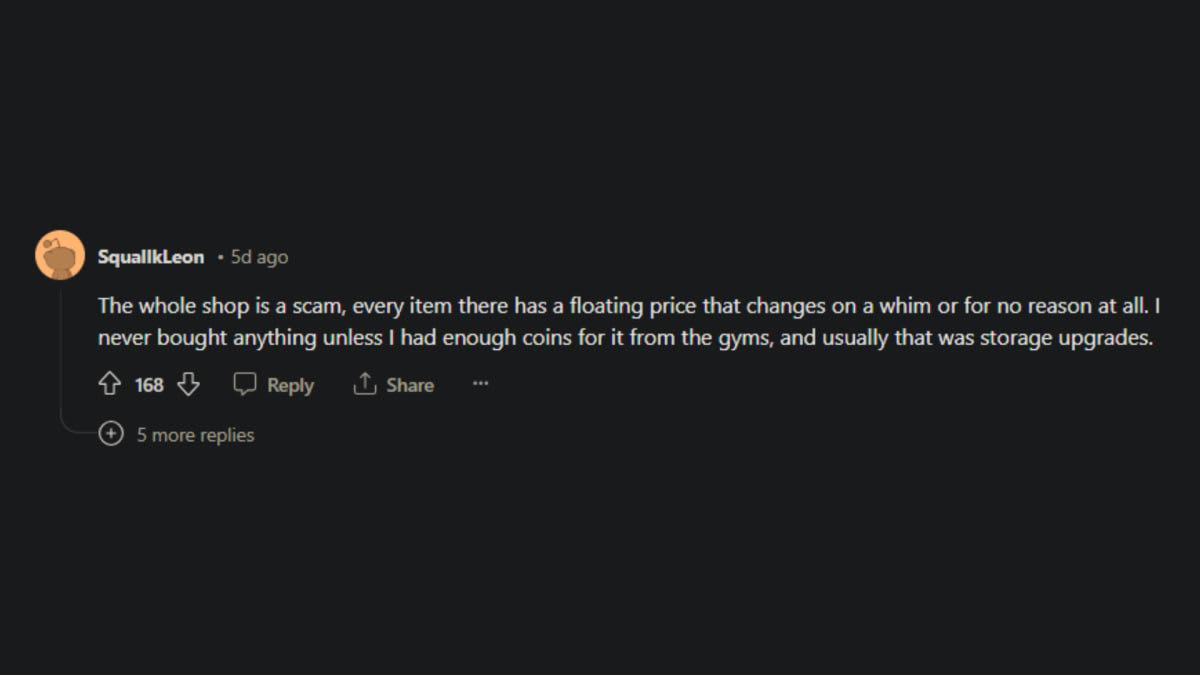Click the "5d ago" timestamp
The image size is (1200, 675).
tap(259, 257)
